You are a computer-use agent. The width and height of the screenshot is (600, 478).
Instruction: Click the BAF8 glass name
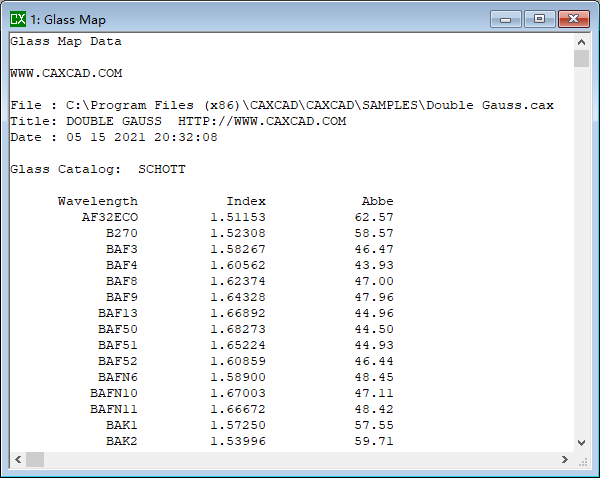[122, 281]
